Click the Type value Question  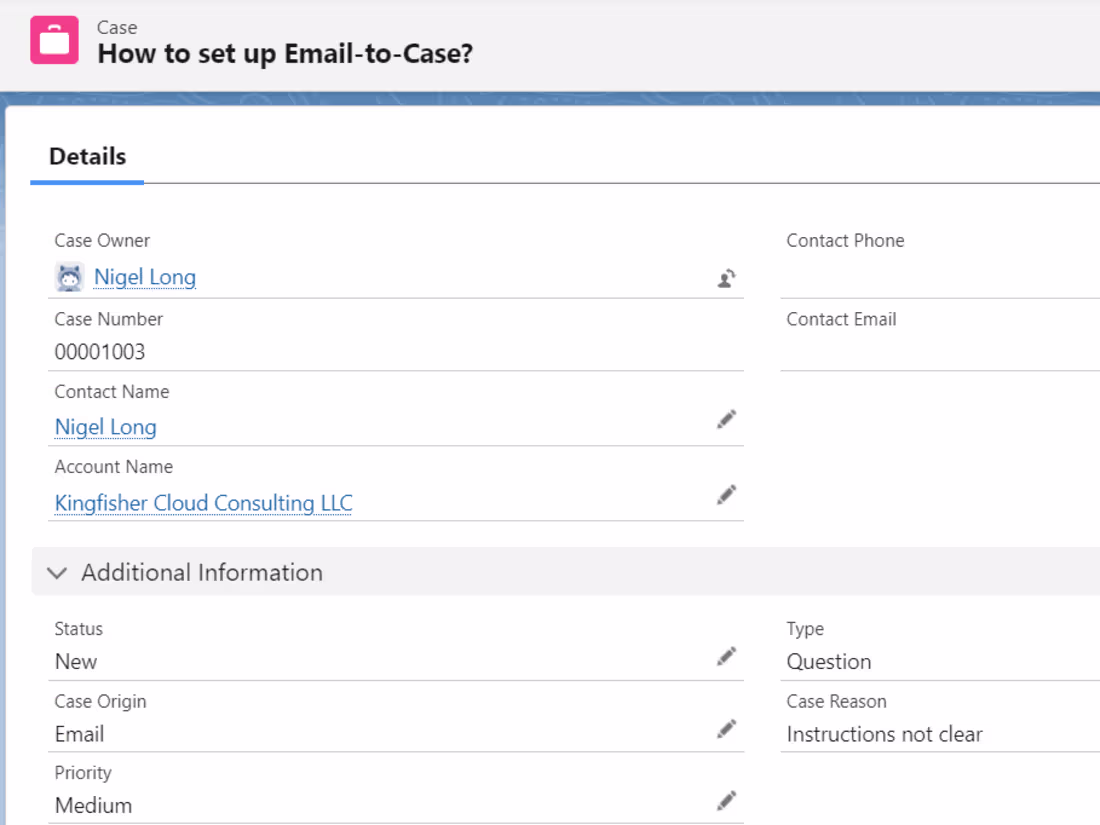click(832, 661)
